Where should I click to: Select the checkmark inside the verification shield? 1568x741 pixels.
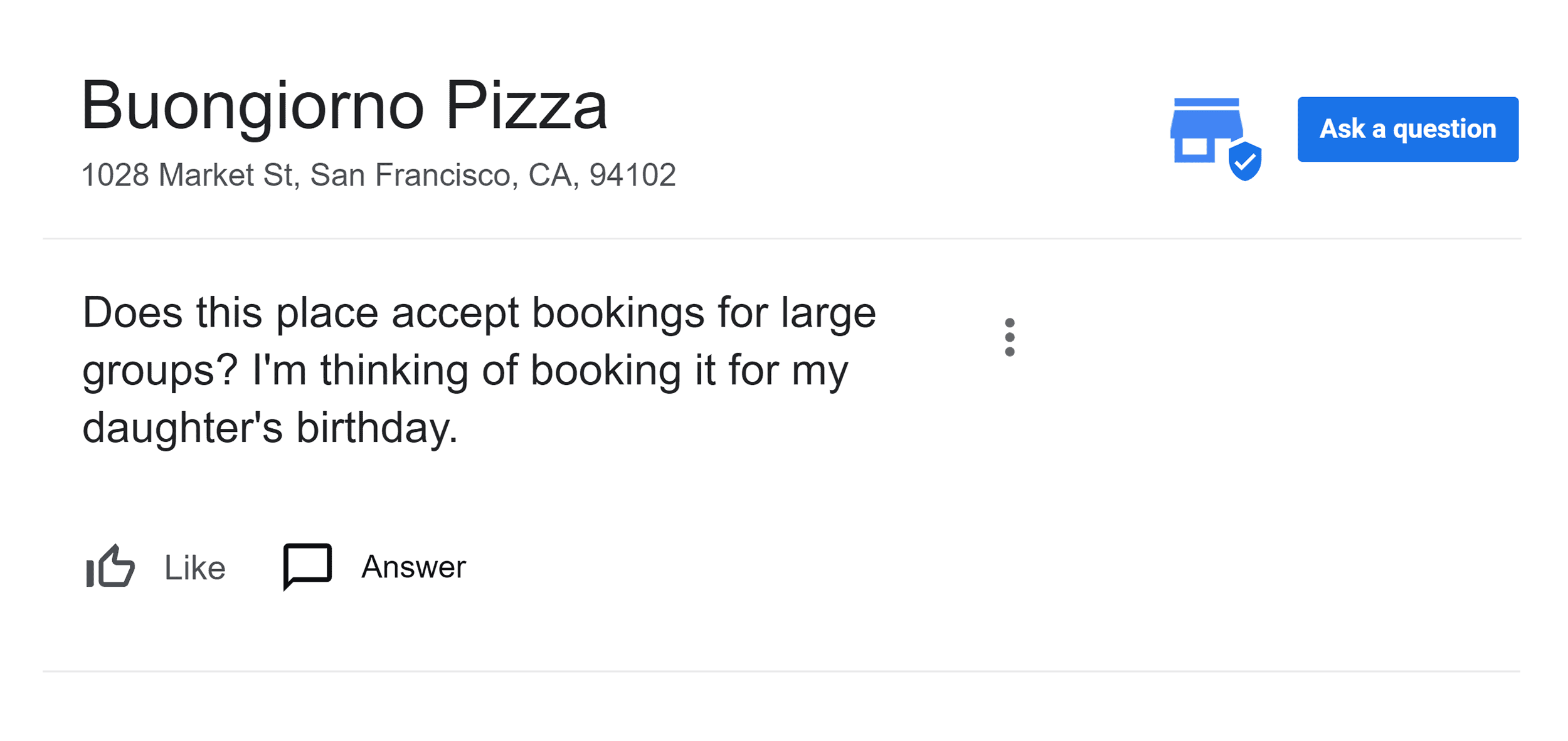[1246, 162]
